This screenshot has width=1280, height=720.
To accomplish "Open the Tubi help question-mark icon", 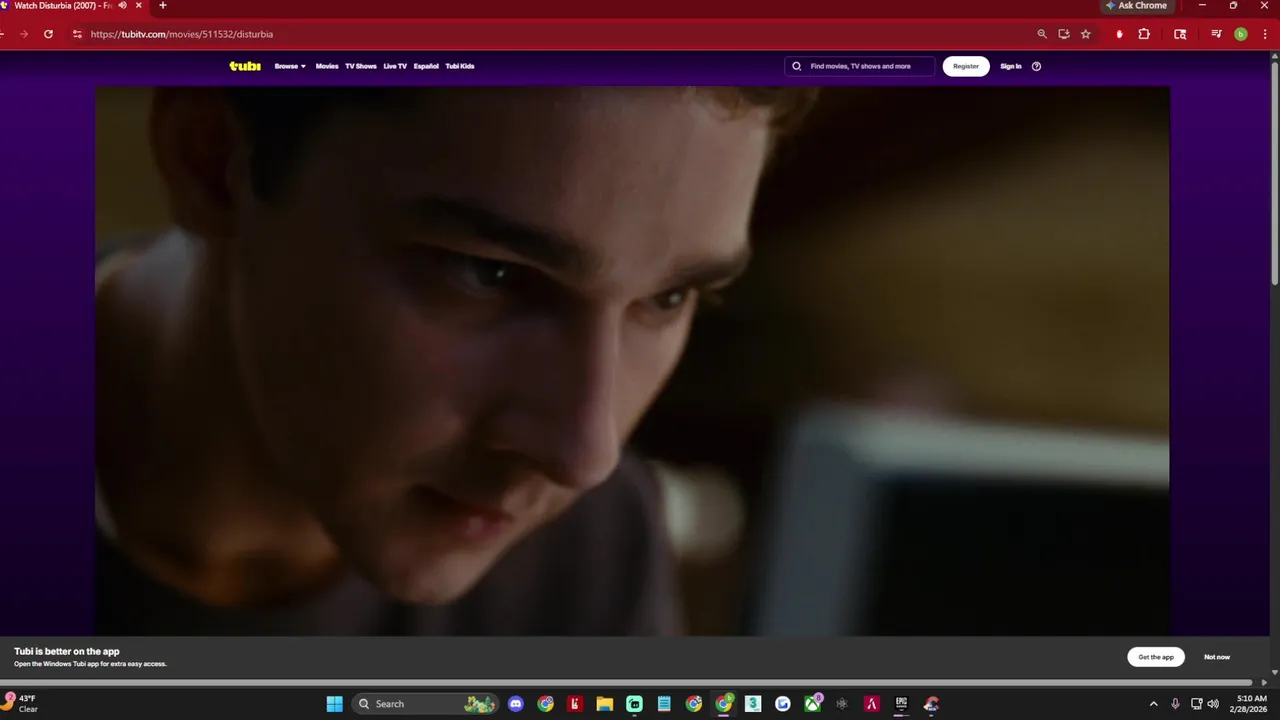I will 1036,66.
